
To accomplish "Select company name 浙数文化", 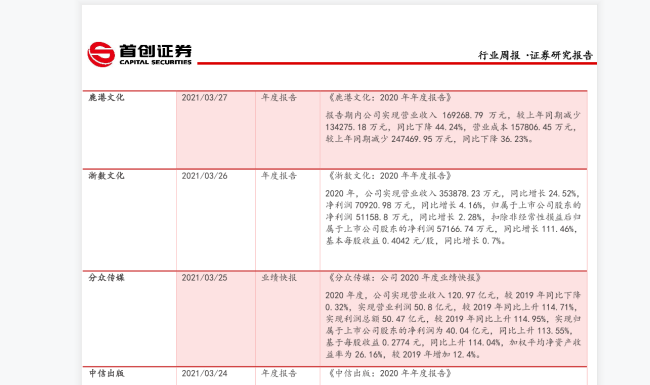I will [x=106, y=176].
